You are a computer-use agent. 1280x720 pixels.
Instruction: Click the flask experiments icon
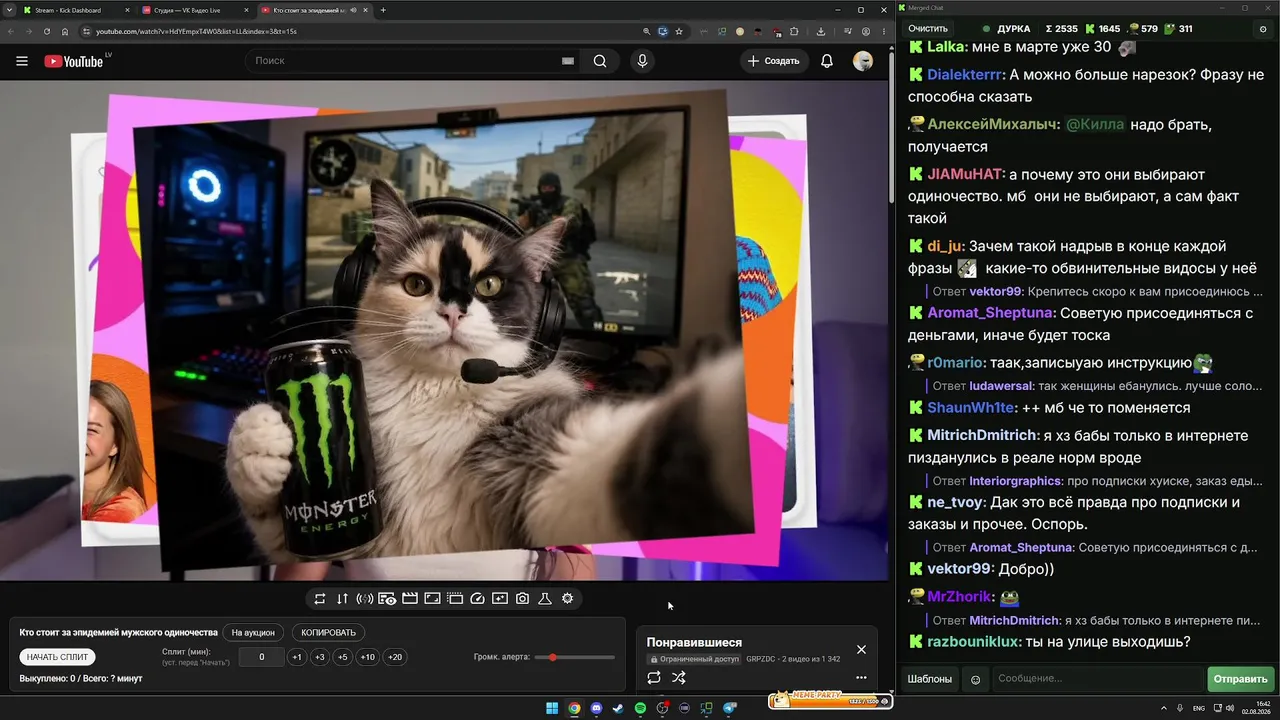click(x=545, y=598)
